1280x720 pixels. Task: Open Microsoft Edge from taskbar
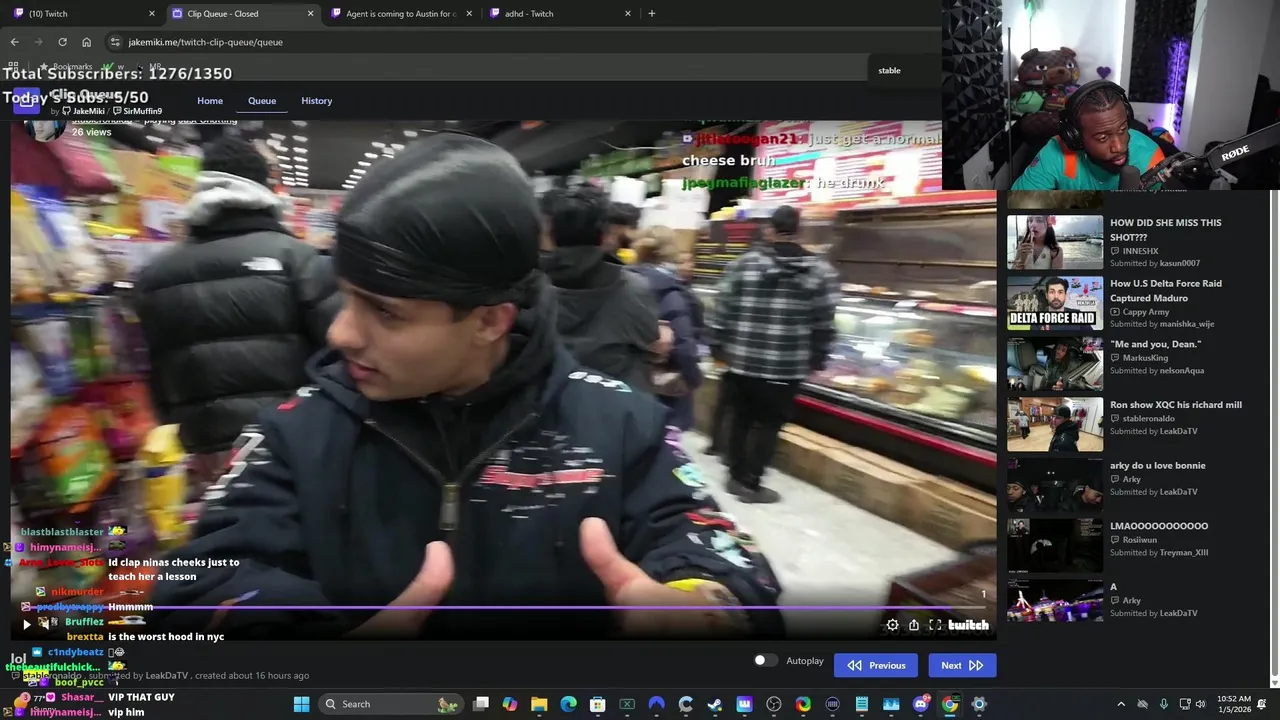coord(568,704)
